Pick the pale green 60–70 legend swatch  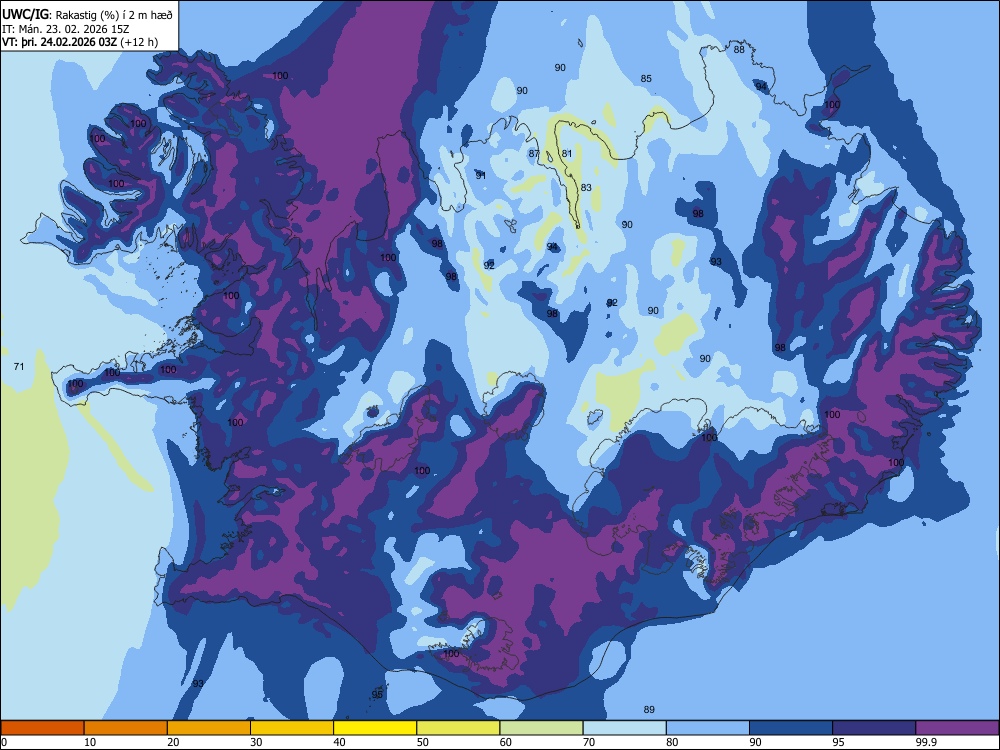541,728
